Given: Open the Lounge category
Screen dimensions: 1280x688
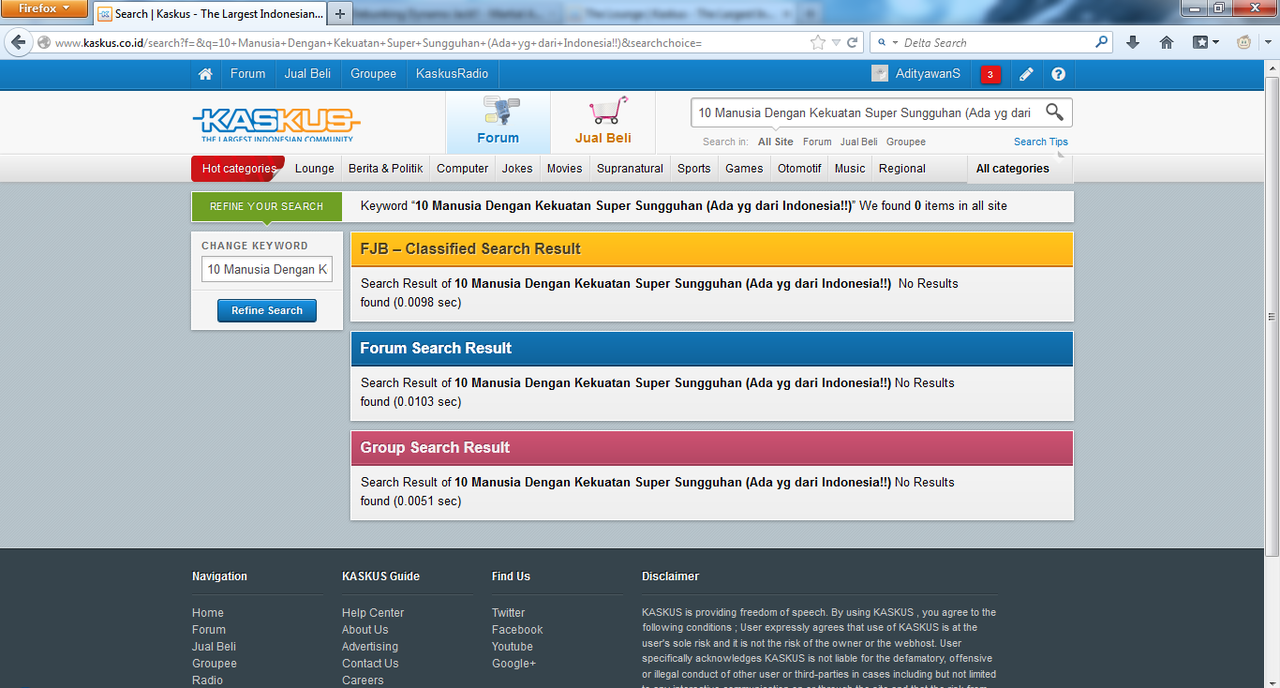Looking at the screenshot, I should point(315,169).
